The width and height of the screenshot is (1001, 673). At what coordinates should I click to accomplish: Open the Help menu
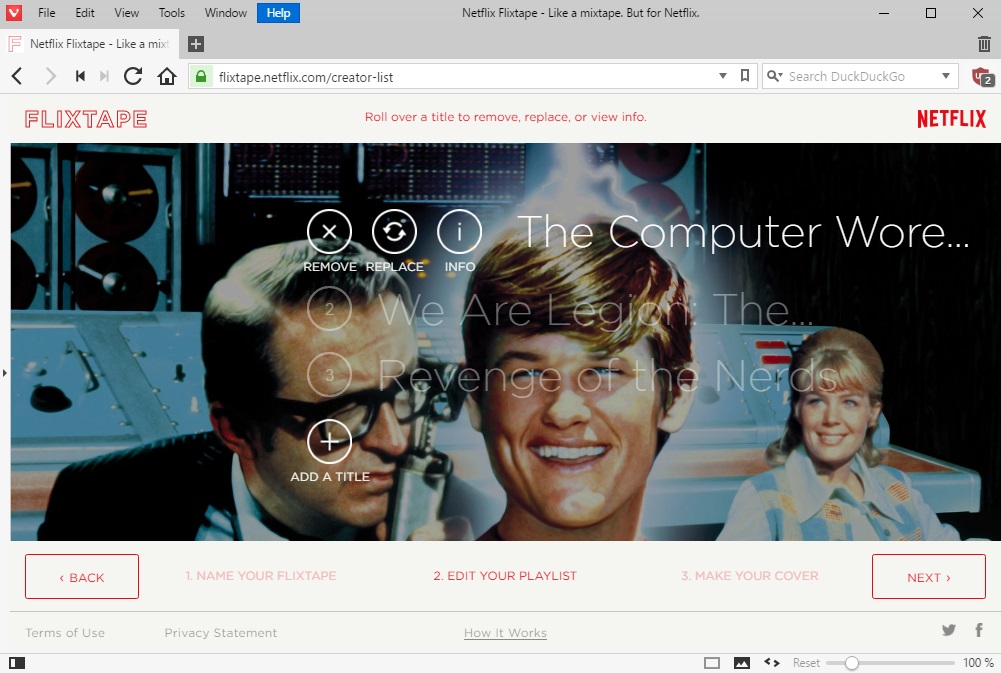[278, 13]
